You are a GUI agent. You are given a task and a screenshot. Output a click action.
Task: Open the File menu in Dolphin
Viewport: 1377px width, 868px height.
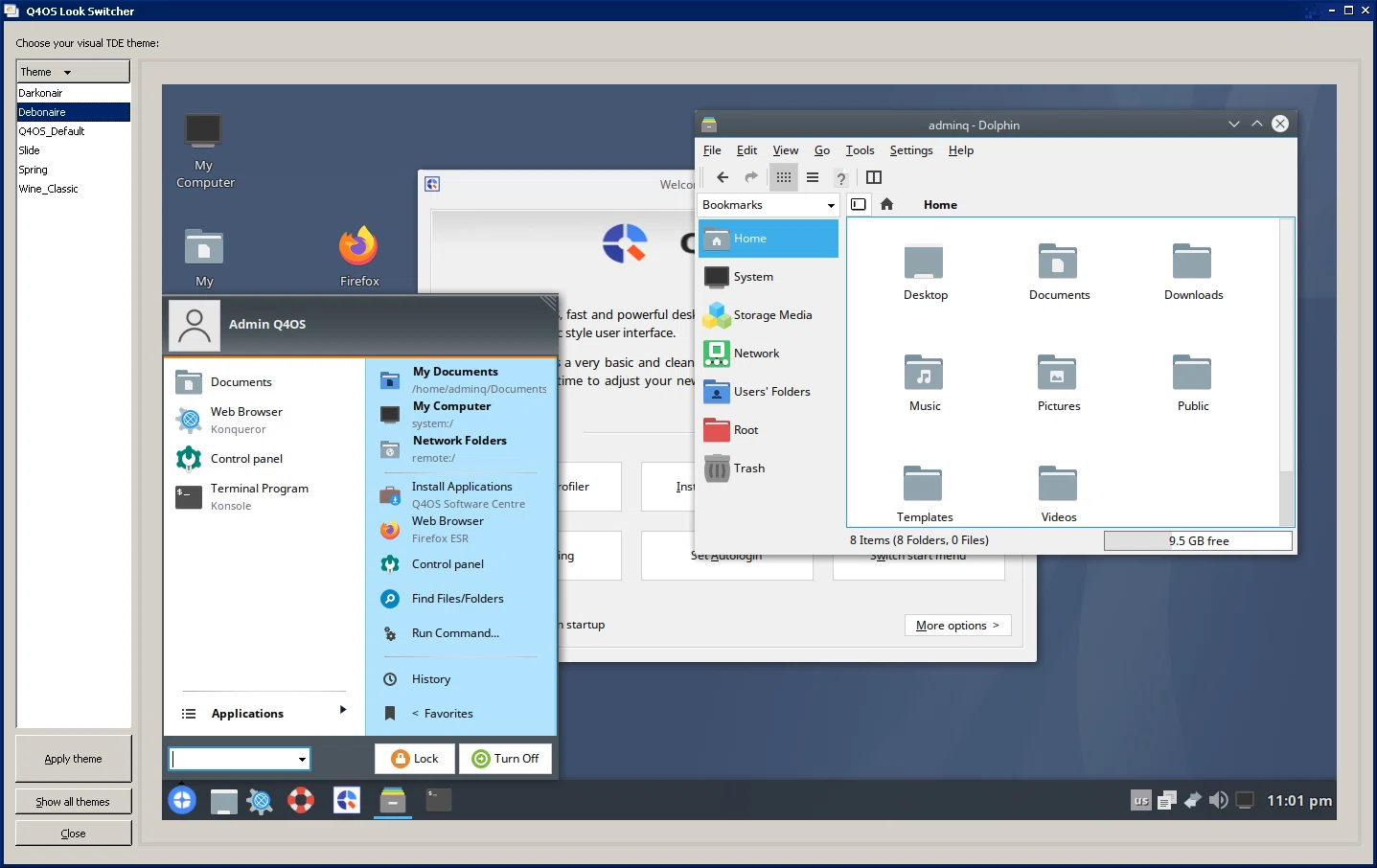712,150
